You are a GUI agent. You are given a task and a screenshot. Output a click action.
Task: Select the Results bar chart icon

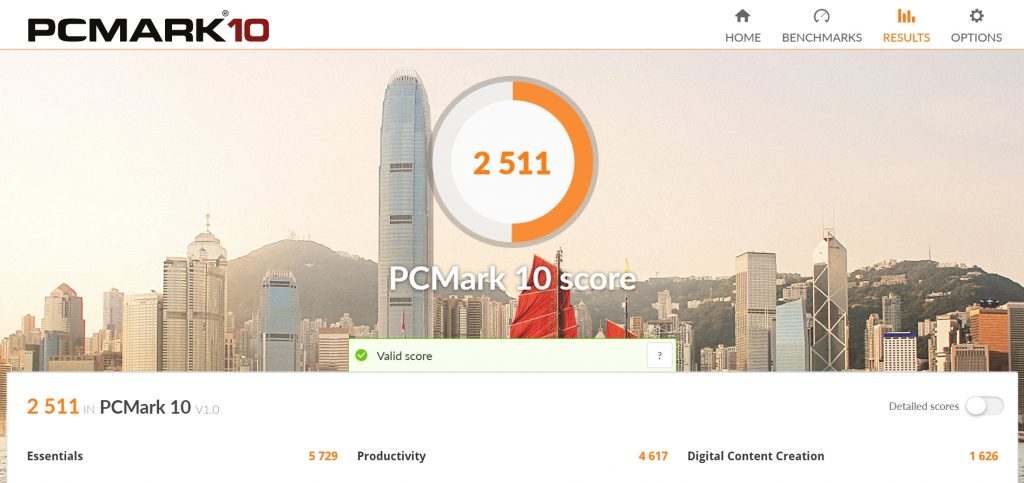click(906, 16)
